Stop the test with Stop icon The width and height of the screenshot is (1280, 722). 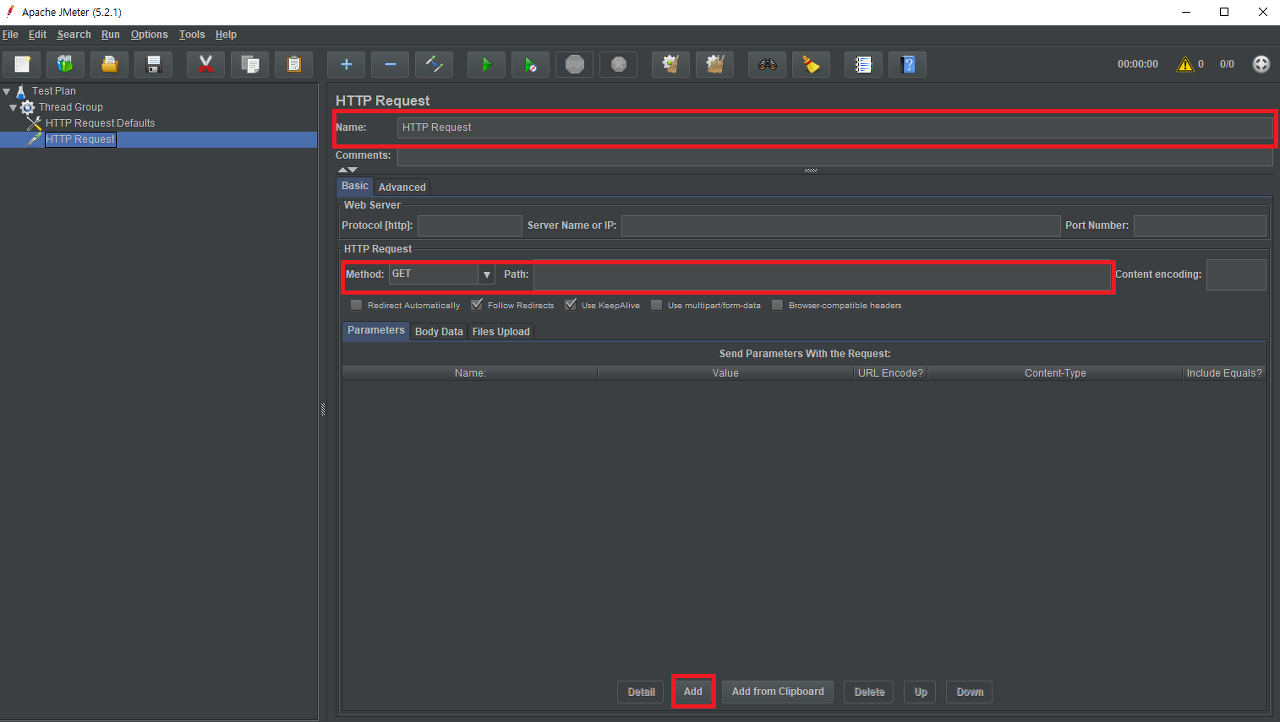coord(574,65)
